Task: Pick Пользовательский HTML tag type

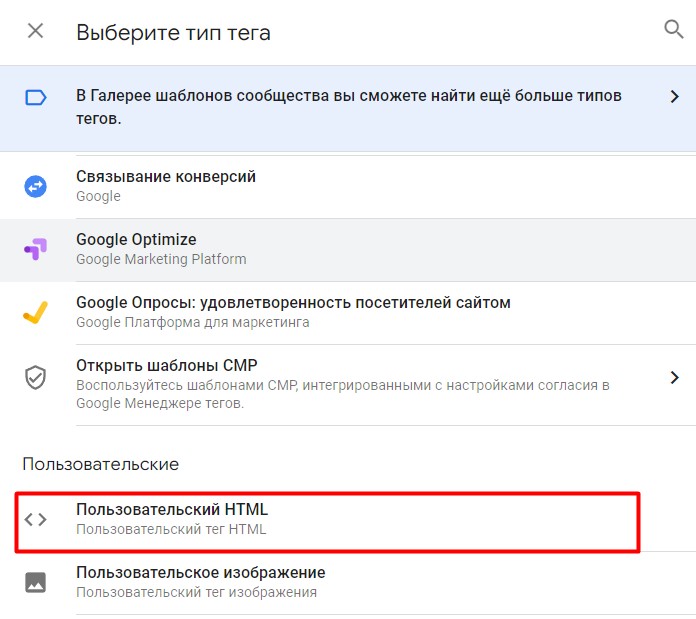Action: pyautogui.click(x=172, y=510)
